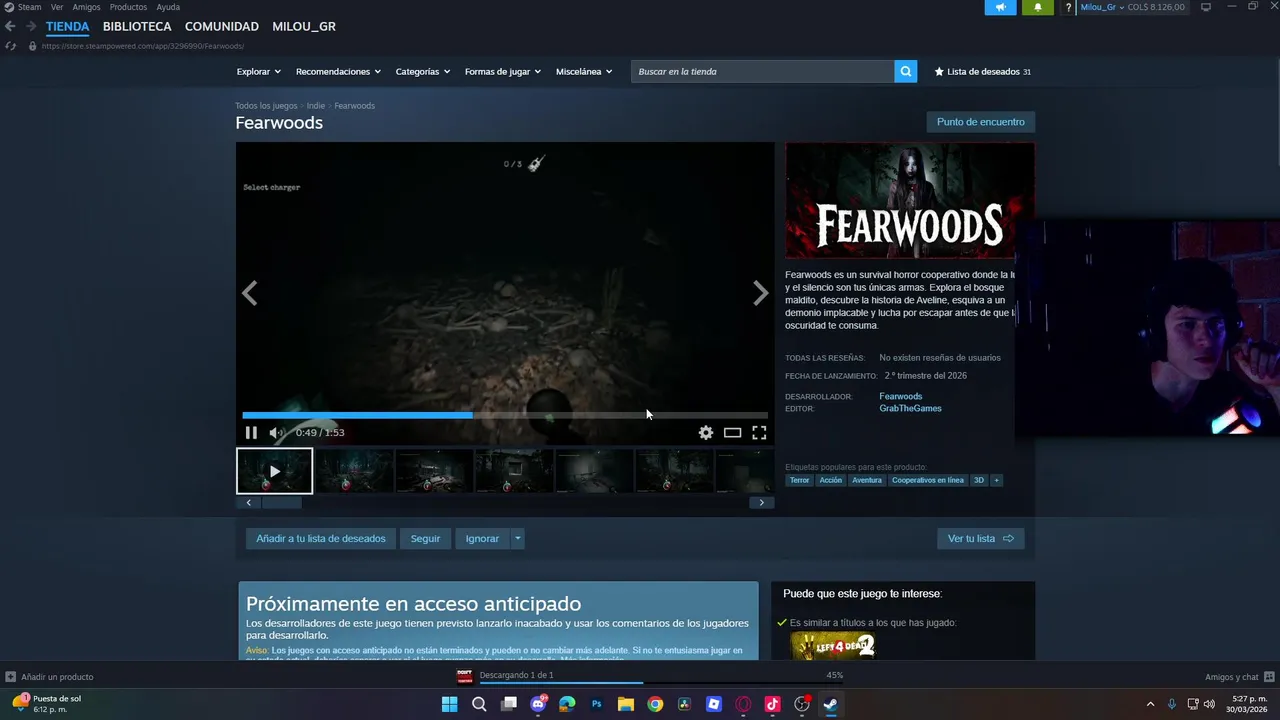Enter fullscreen on the trailer player
The image size is (1280, 720).
pyautogui.click(x=759, y=432)
